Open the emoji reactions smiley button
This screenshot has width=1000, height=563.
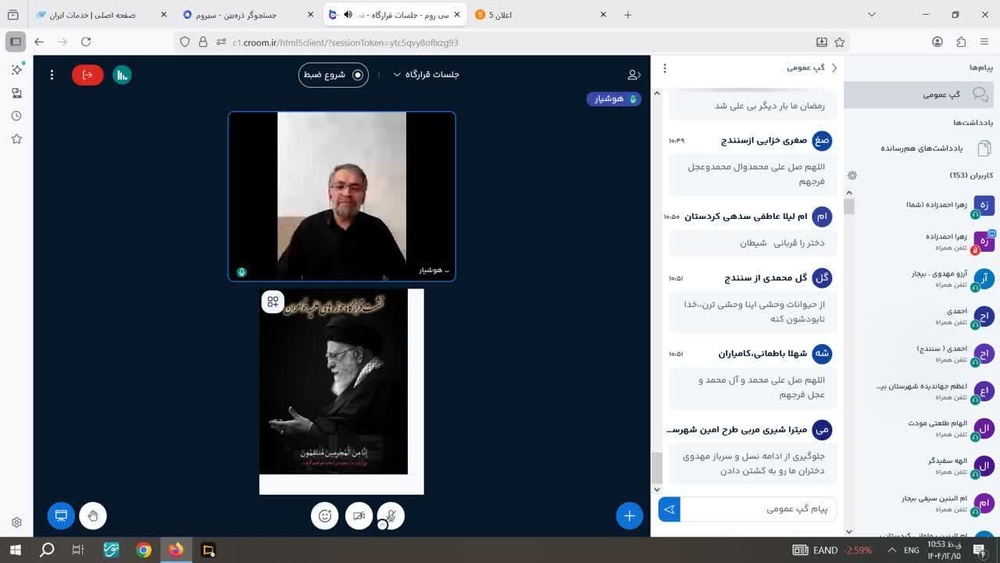click(324, 516)
